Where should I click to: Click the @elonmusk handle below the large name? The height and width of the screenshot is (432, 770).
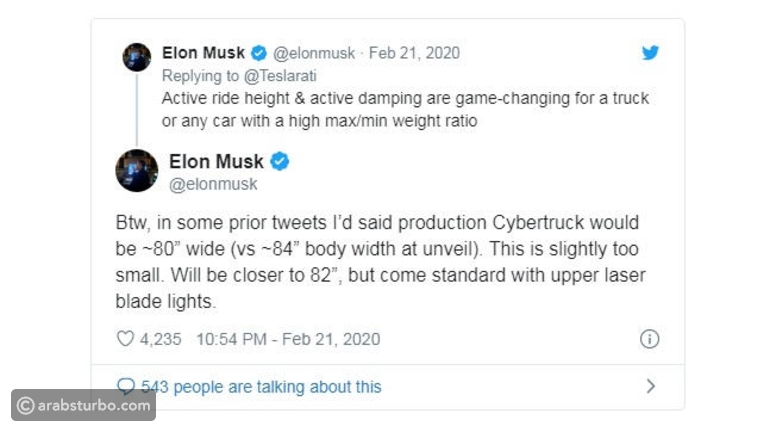point(213,184)
